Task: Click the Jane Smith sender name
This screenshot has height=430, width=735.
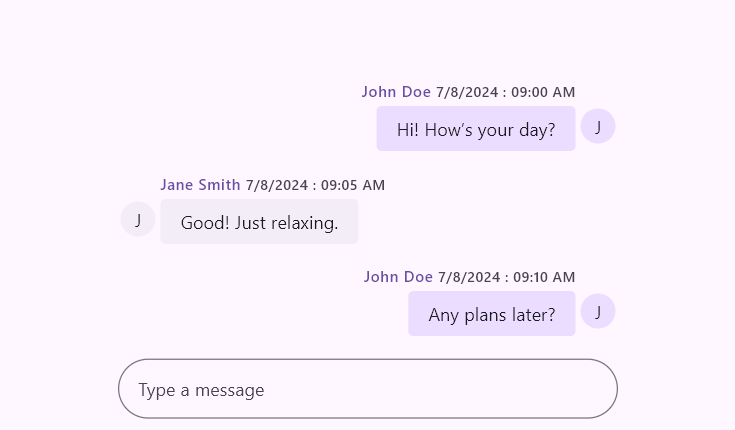Action: (200, 185)
